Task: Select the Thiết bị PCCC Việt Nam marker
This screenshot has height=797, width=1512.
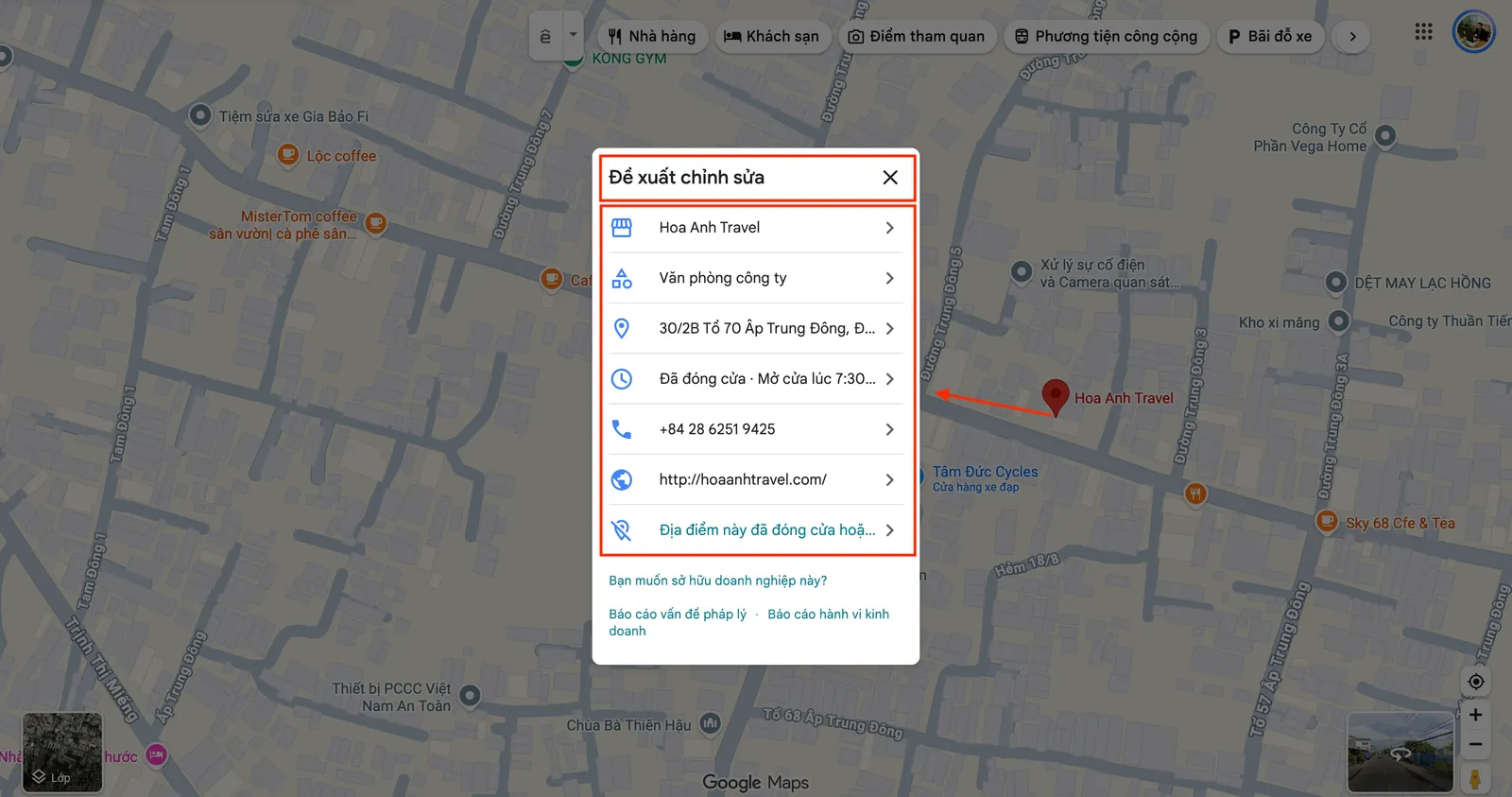Action: [470, 697]
